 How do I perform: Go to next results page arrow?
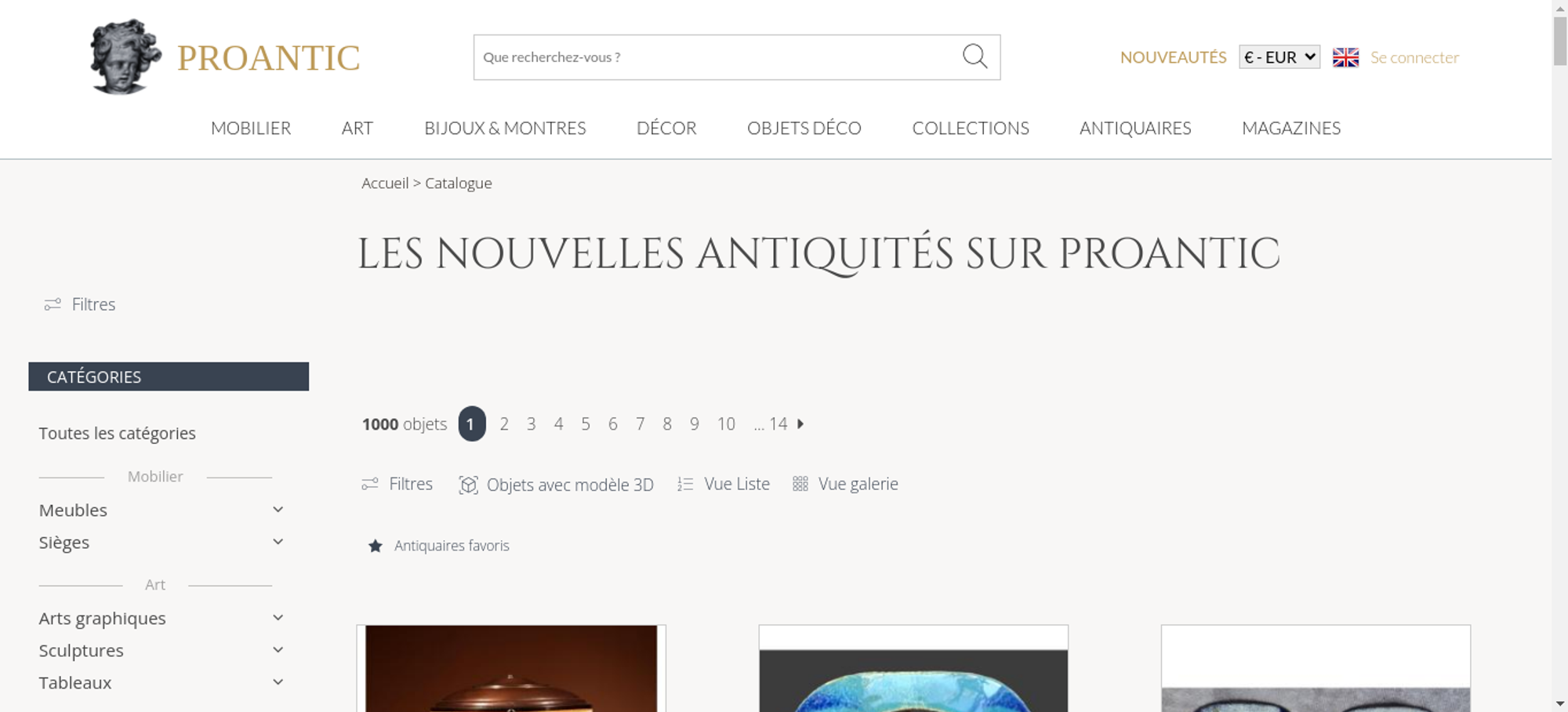(800, 423)
